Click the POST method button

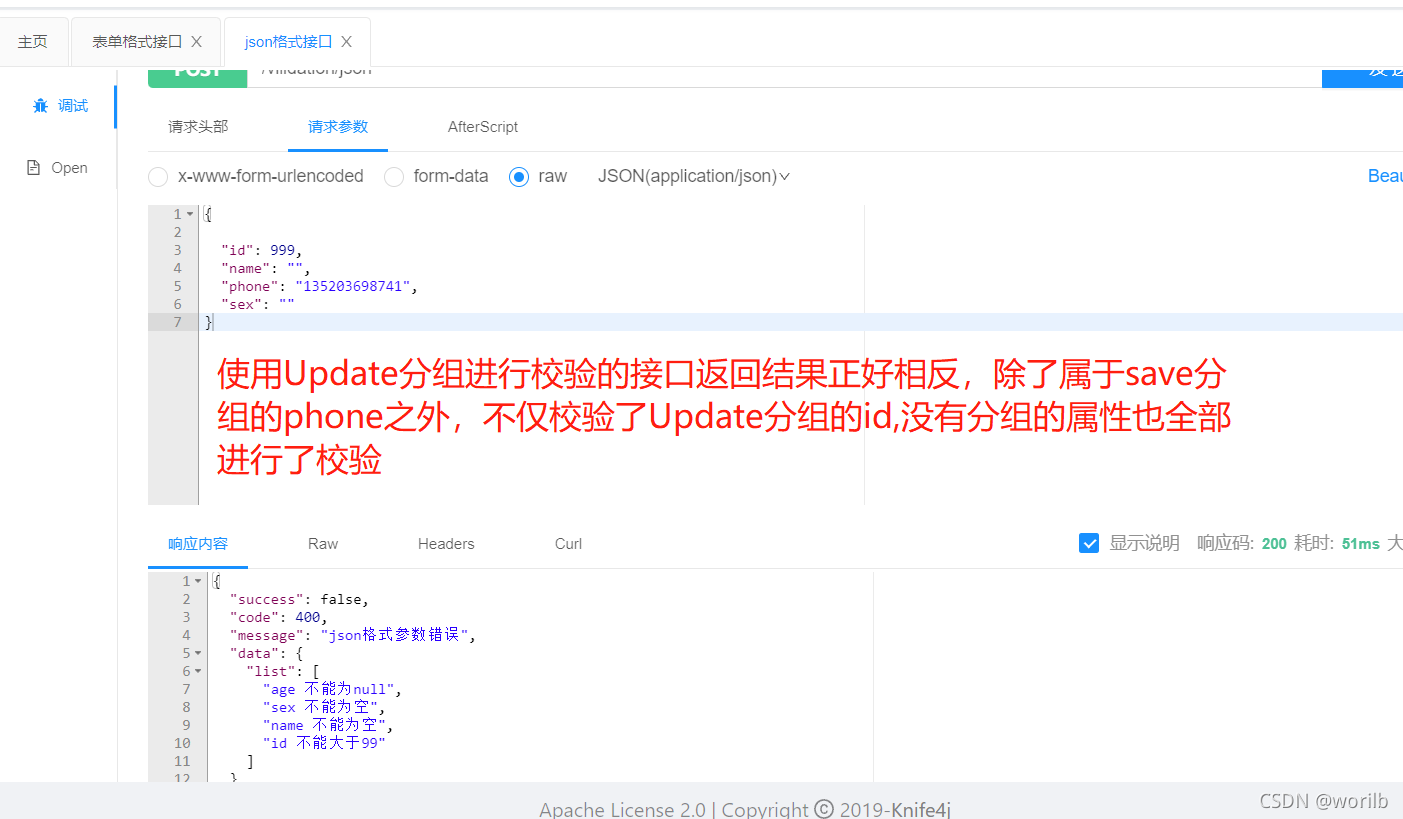pos(197,77)
